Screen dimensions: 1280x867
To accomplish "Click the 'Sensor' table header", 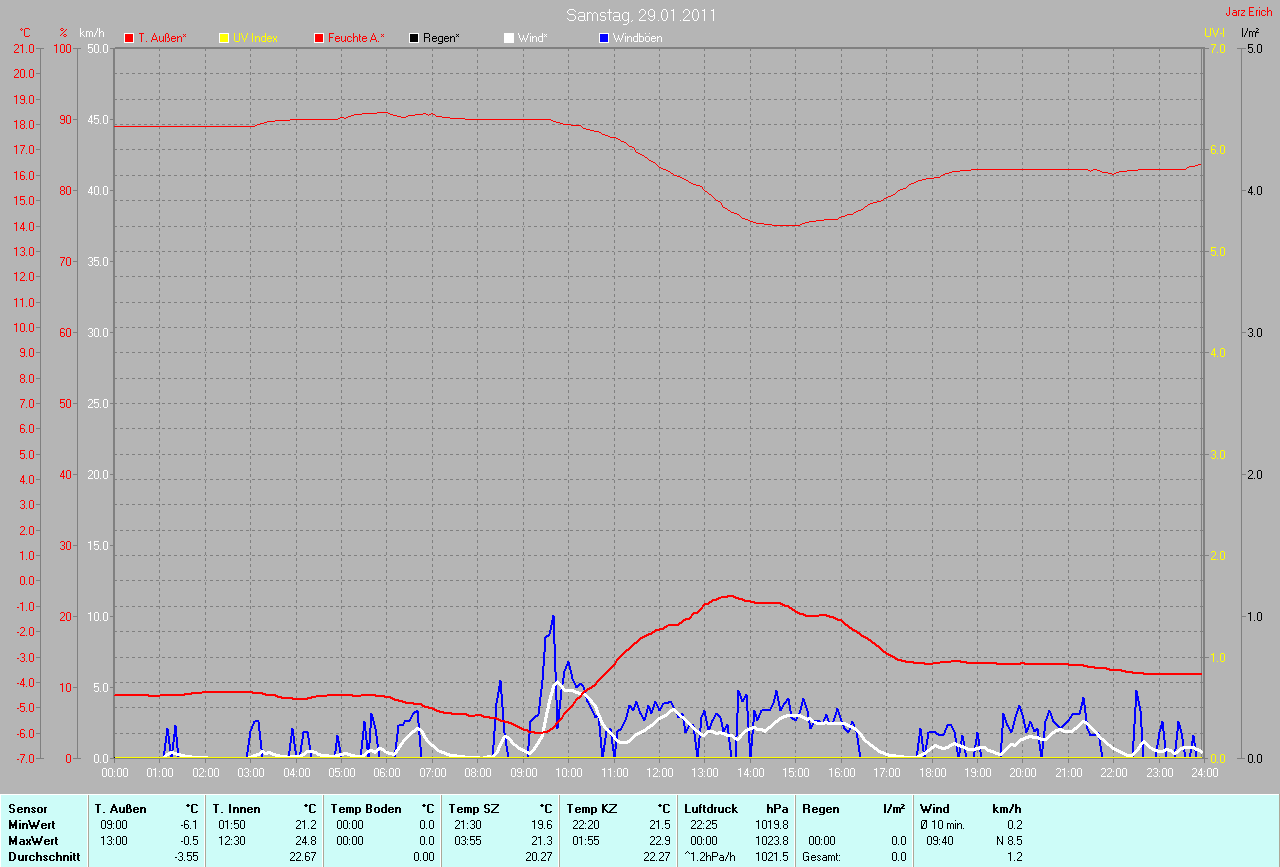I will 27,808.
